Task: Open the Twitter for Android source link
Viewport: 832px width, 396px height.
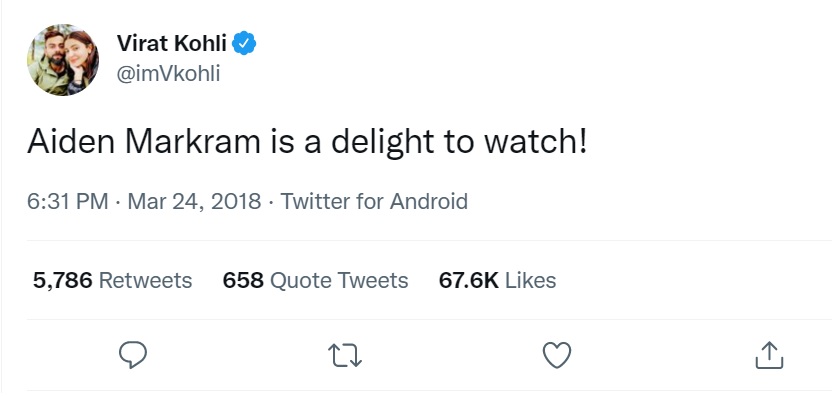Action: [374, 202]
